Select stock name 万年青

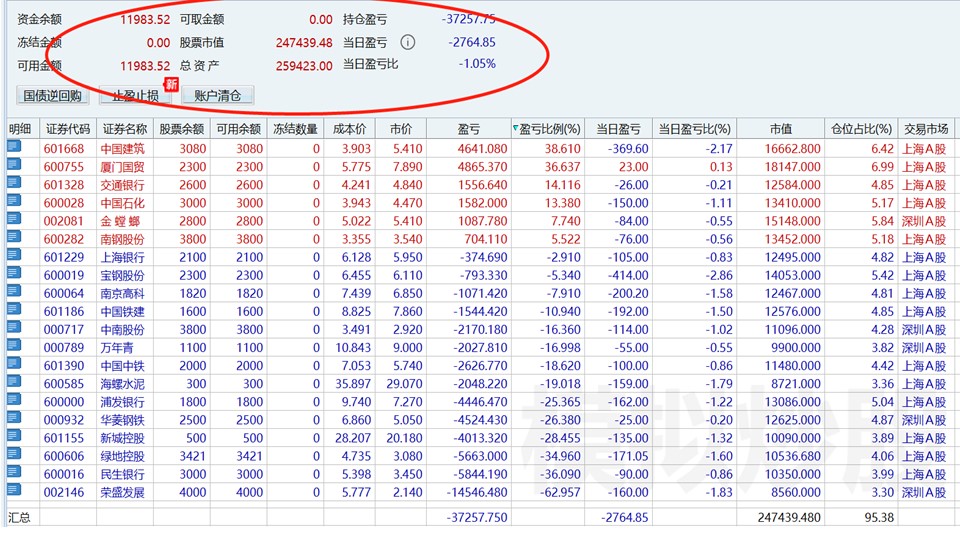[x=117, y=348]
